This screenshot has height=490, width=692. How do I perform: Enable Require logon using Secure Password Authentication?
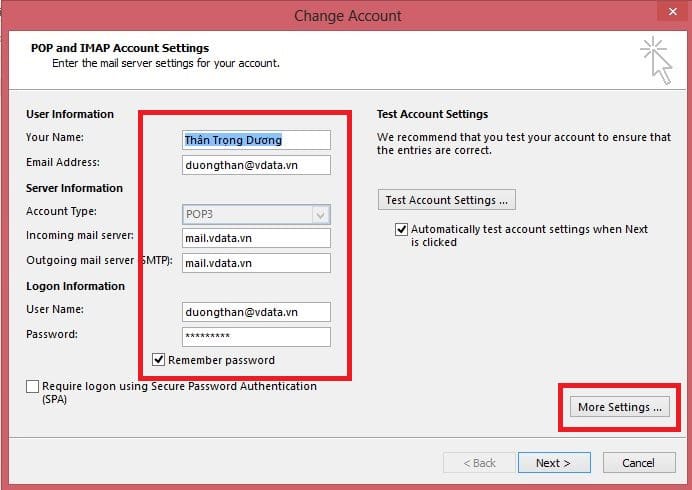coord(33,387)
